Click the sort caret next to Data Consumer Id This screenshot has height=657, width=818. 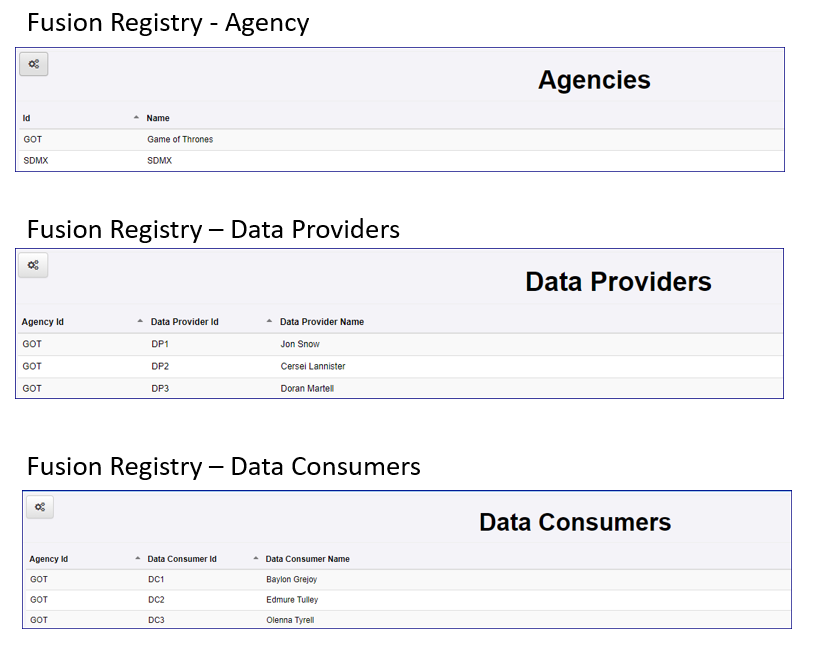click(258, 558)
